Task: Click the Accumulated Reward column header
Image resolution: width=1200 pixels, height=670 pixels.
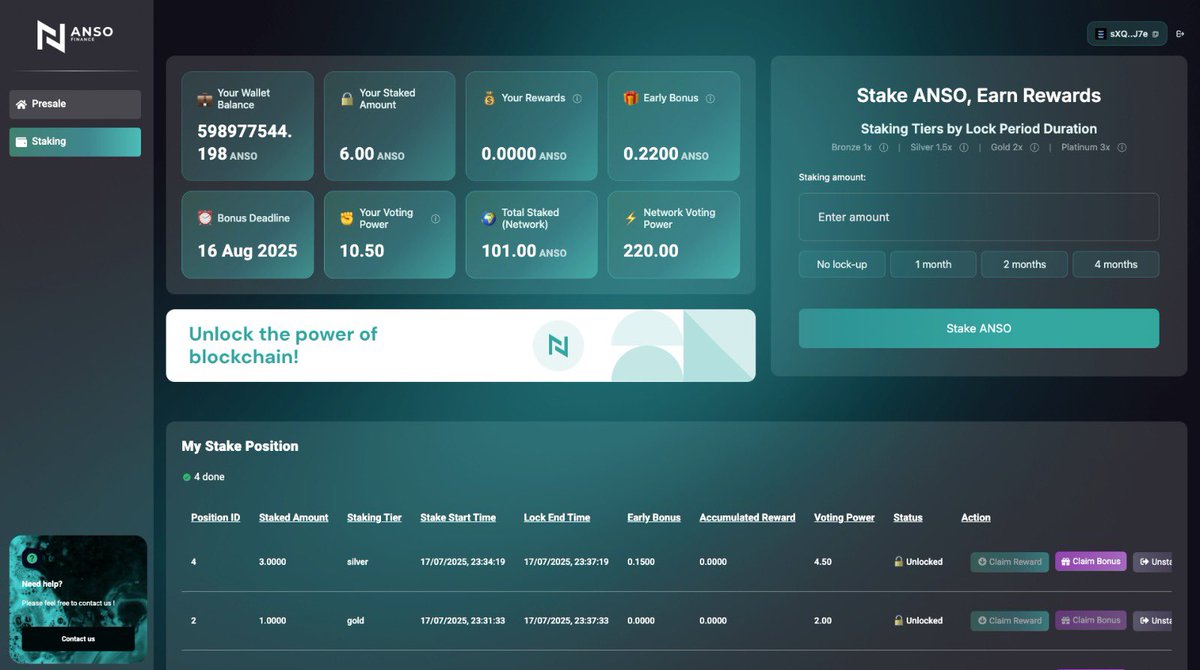Action: coord(748,518)
